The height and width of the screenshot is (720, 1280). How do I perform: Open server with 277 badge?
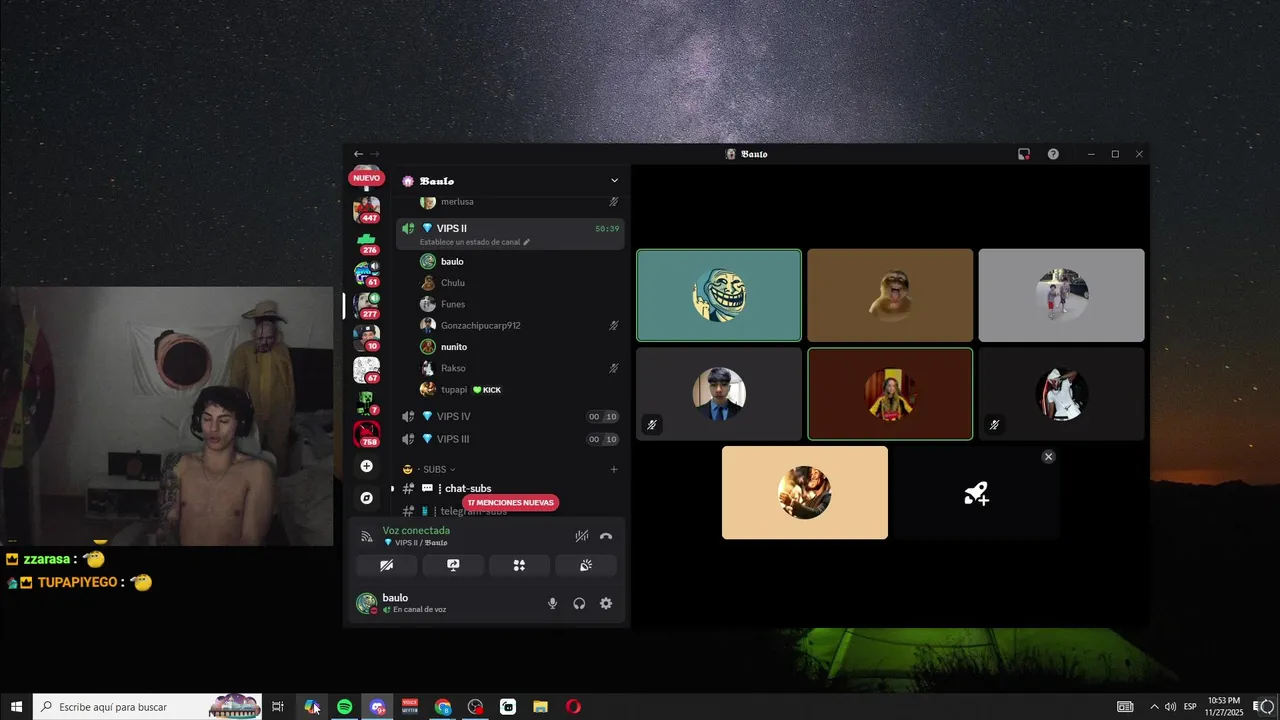[x=366, y=305]
